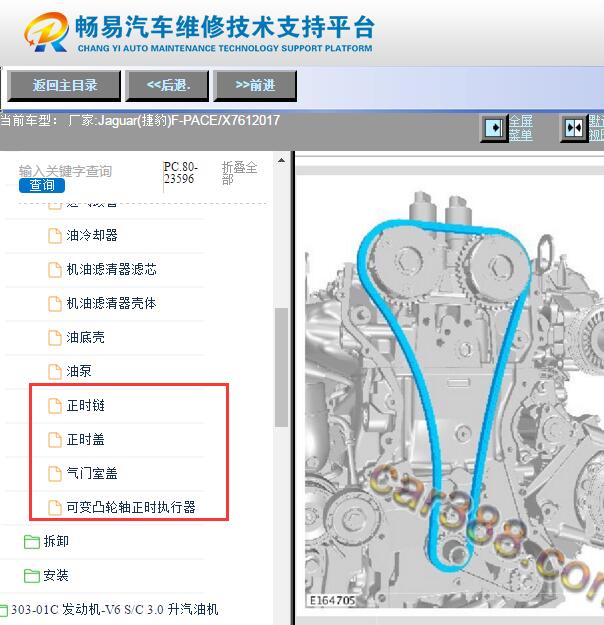Select the 油底壳 entry

(86, 338)
